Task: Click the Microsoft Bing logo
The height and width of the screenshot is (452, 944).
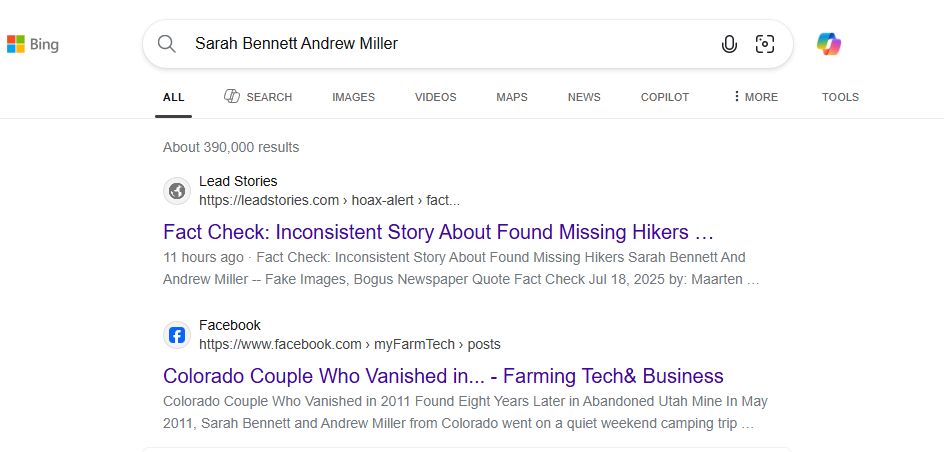Action: pos(33,44)
